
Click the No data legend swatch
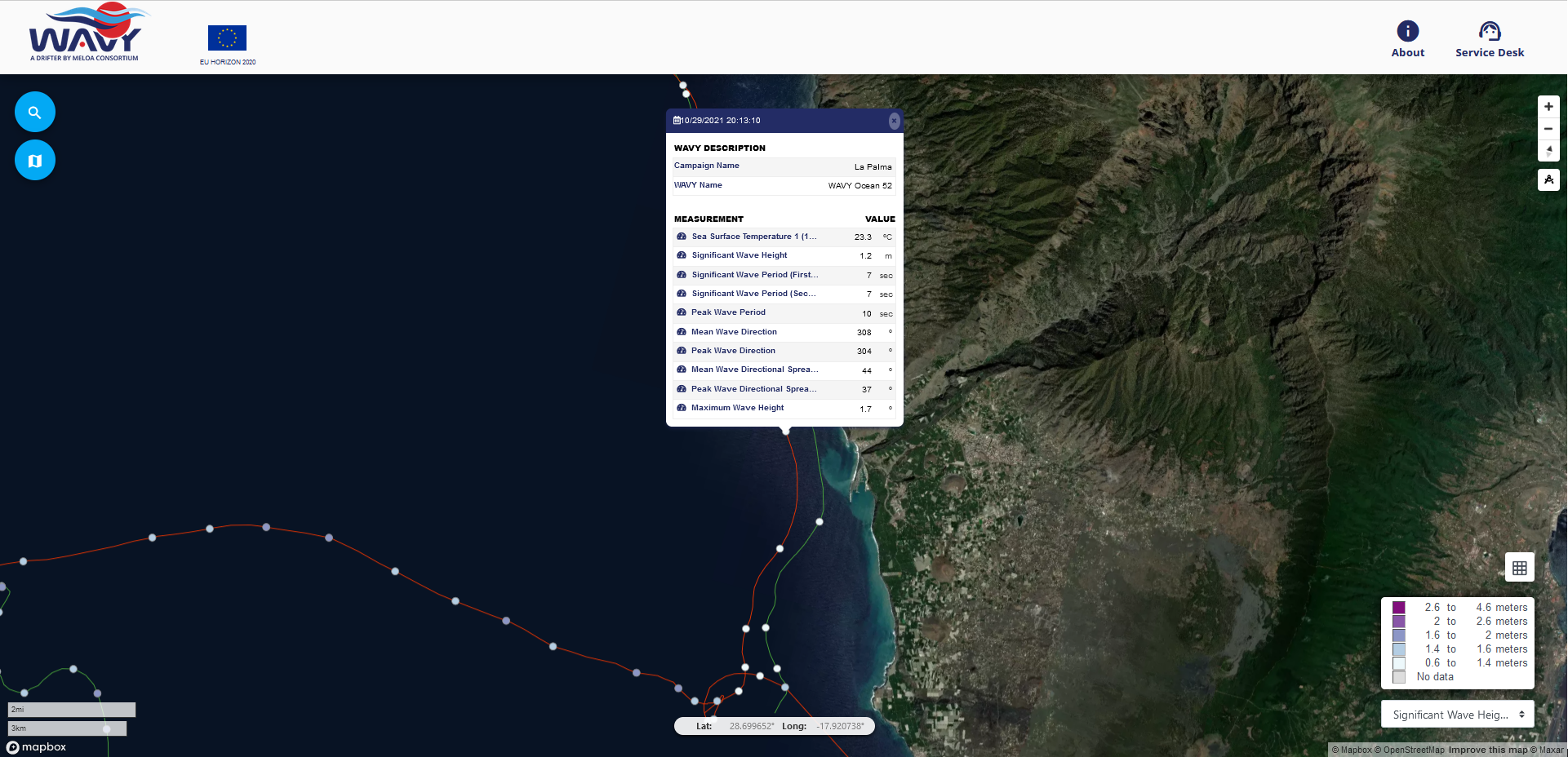pos(1399,677)
